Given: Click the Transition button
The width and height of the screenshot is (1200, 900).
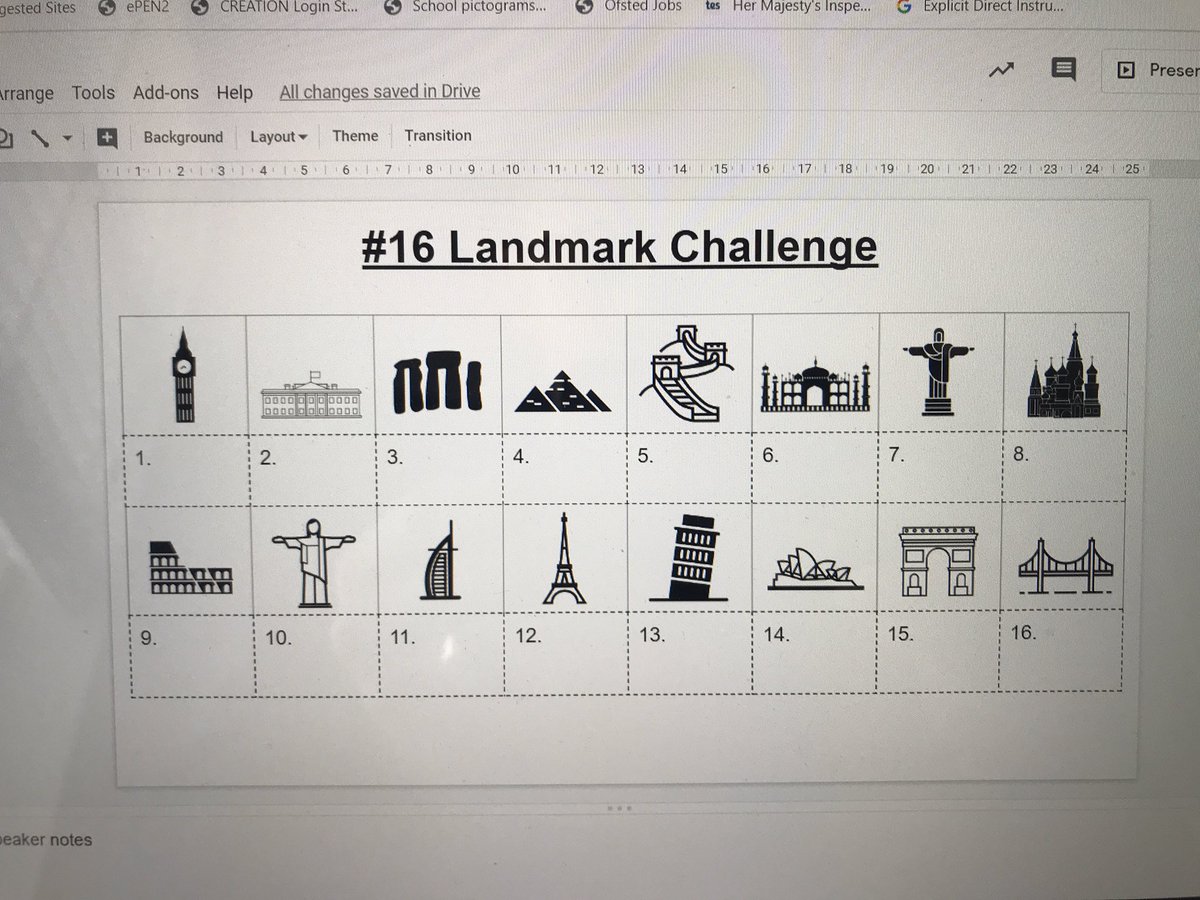Looking at the screenshot, I should point(438,136).
